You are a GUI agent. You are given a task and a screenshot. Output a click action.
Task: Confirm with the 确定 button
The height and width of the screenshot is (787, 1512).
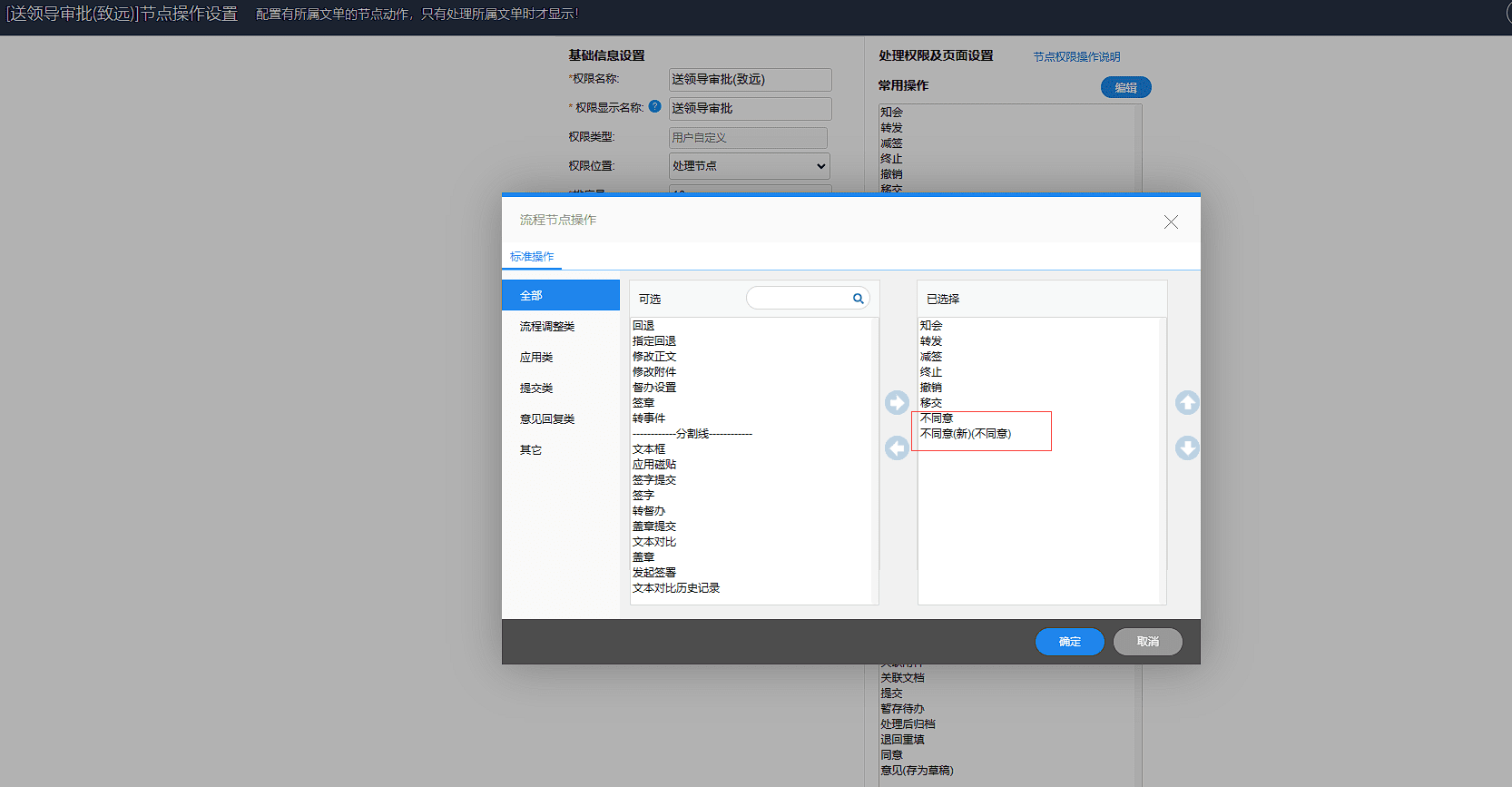pos(1070,642)
